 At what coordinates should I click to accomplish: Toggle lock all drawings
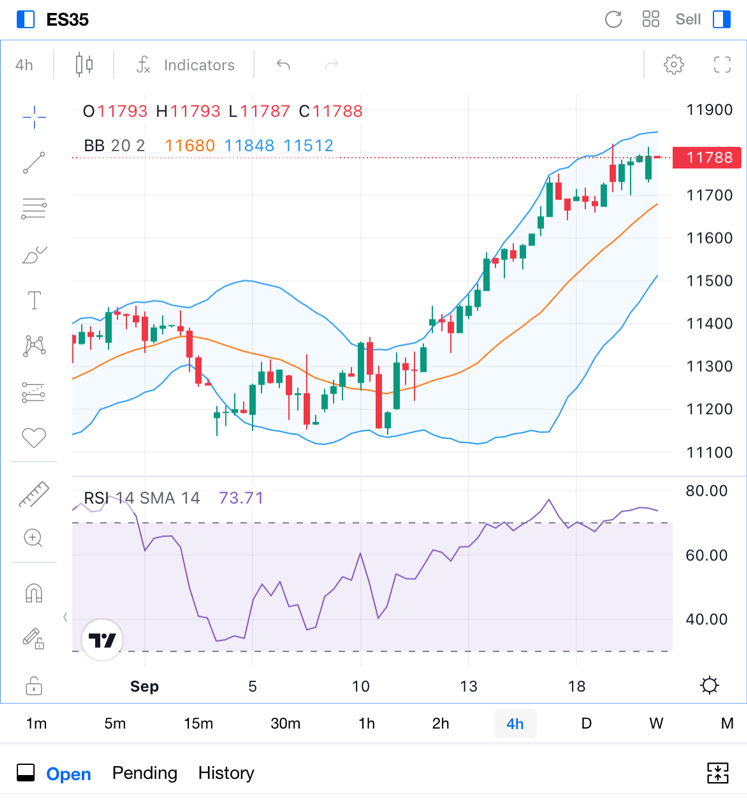click(x=34, y=685)
